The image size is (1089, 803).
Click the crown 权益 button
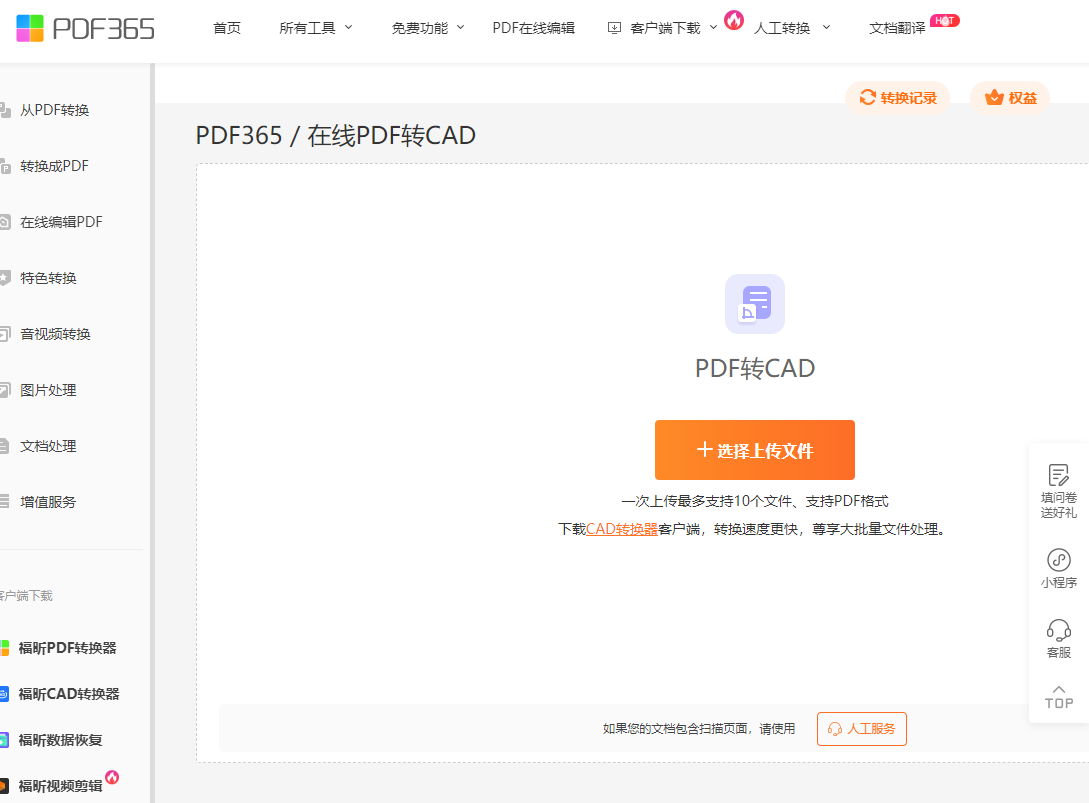(x=1010, y=98)
